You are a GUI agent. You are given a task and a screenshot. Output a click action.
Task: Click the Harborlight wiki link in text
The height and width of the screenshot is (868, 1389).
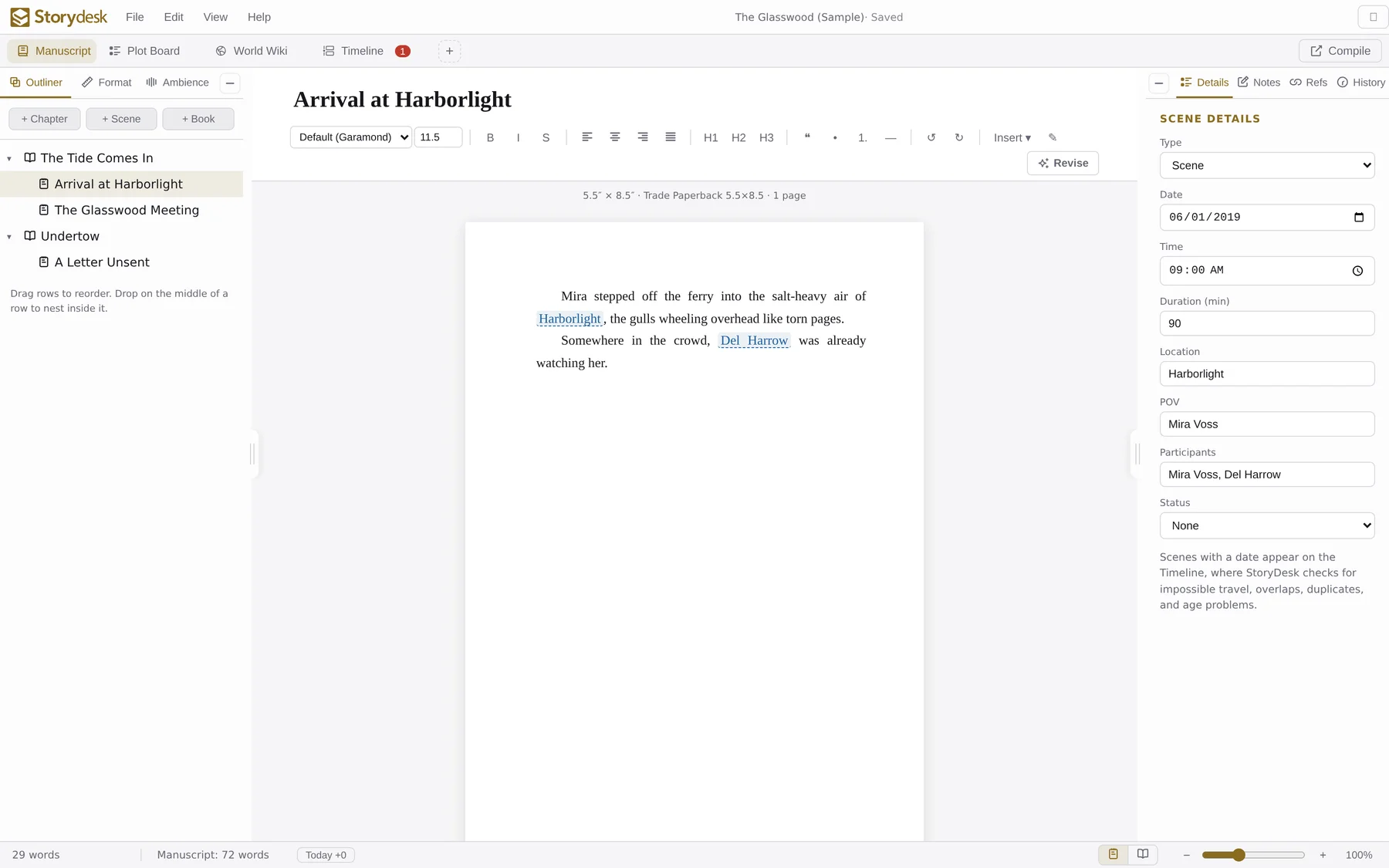click(x=569, y=319)
